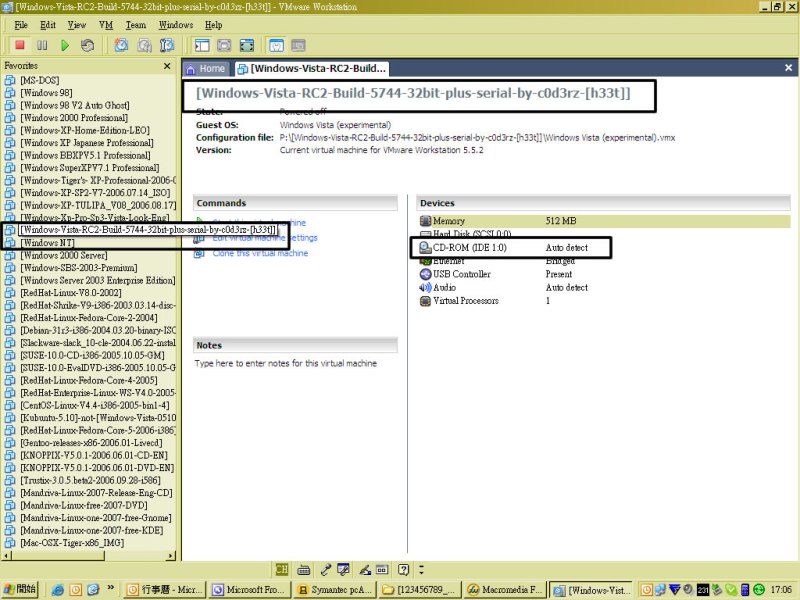Select [Windows 2000 Professional] in Favorites
Image resolution: width=800 pixels, height=600 pixels.
pos(74,117)
